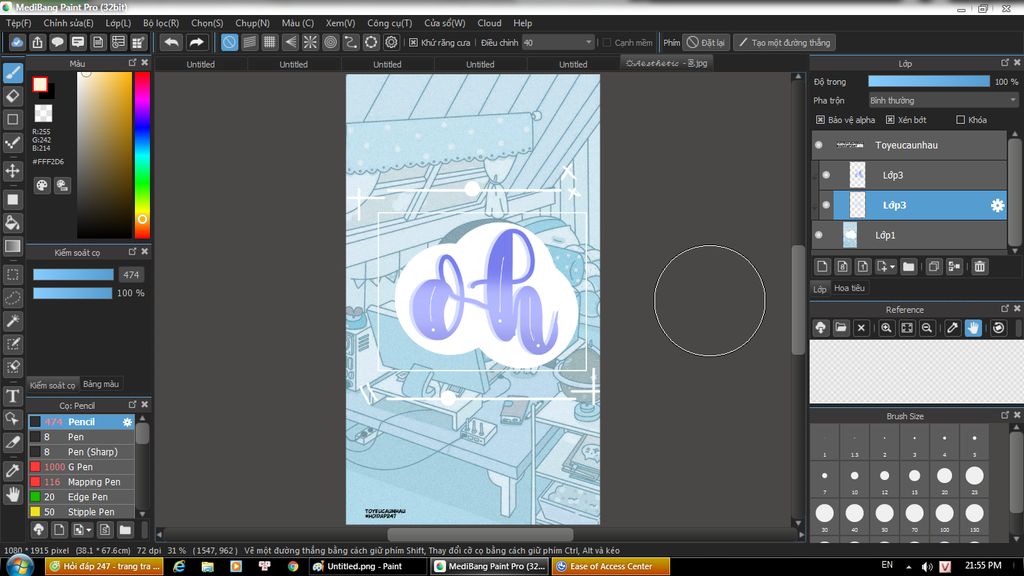Screen dimensions: 1024x576
Task: Zoom out on the Reference panel
Action: coord(927,328)
